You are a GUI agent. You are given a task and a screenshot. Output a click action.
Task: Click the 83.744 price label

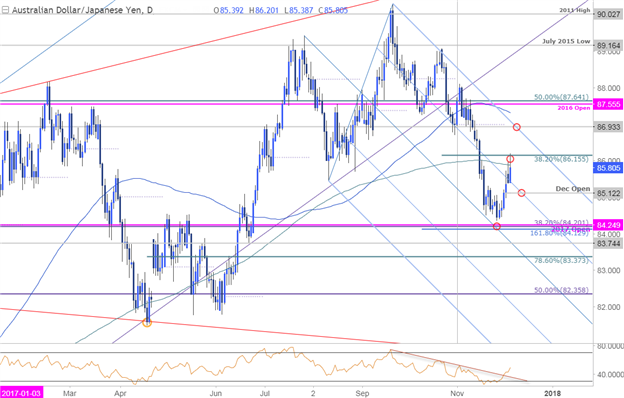pos(608,243)
